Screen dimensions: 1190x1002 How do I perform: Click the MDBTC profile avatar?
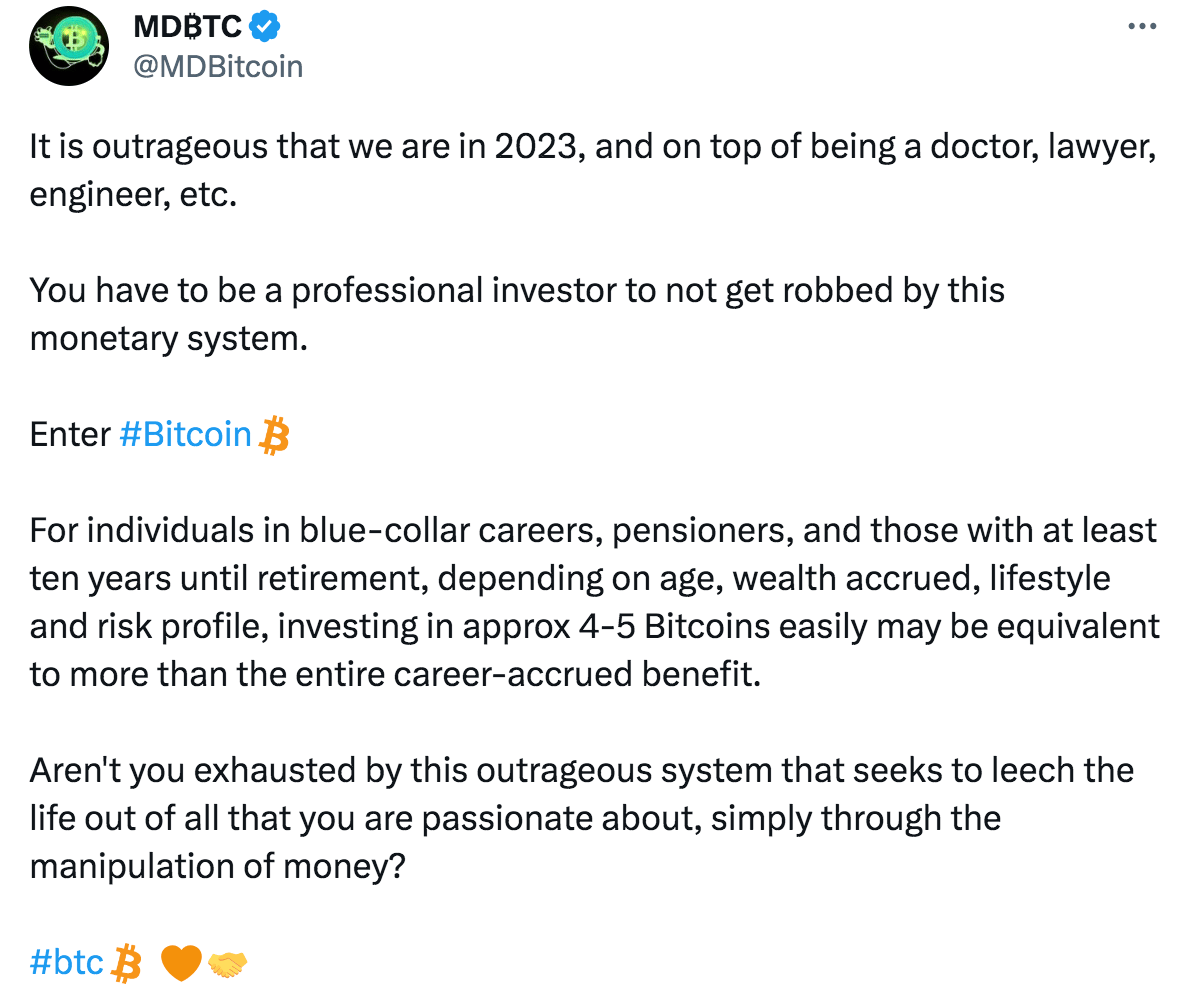68,45
